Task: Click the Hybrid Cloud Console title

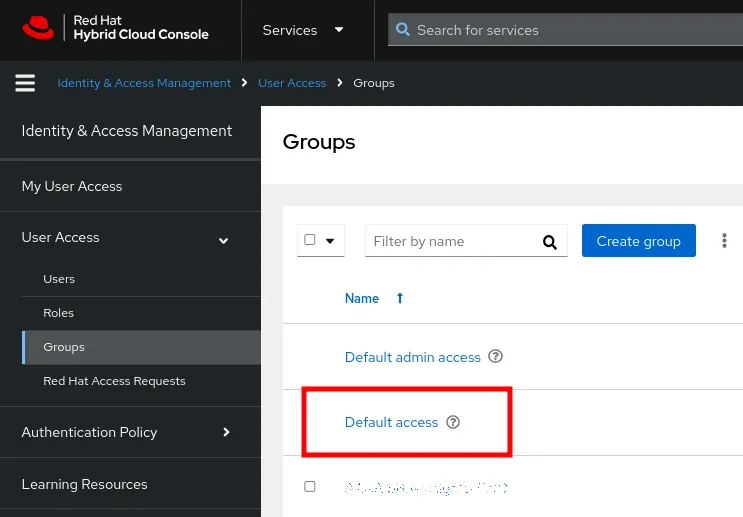Action: coord(141,34)
